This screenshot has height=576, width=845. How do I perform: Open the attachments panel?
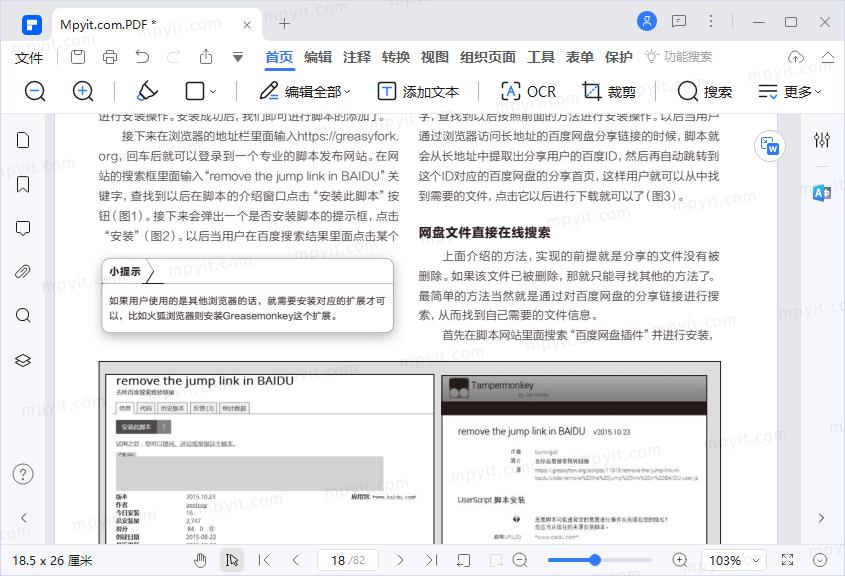24,267
